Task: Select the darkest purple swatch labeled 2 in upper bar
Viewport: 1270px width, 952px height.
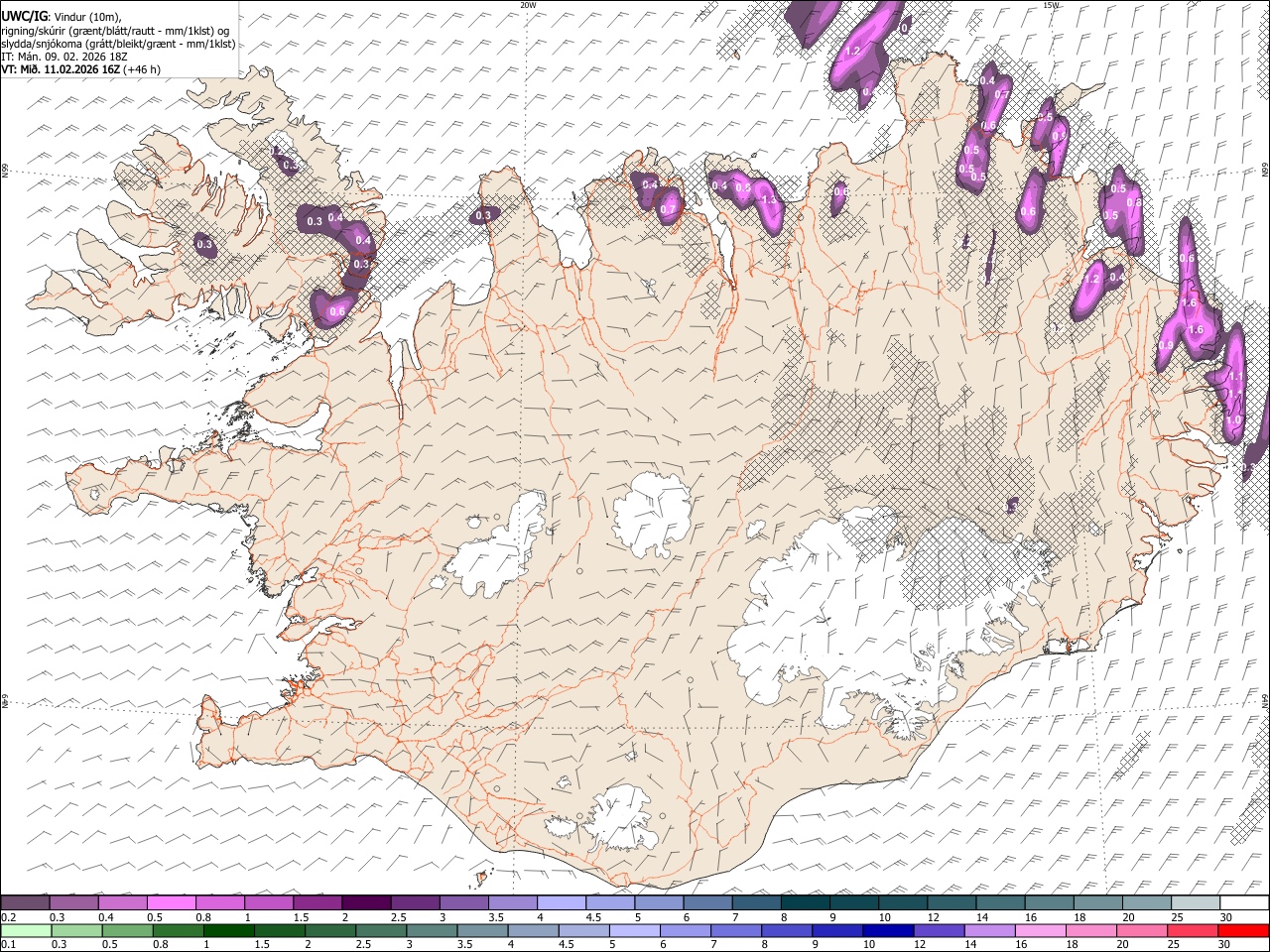Action: 365,902
